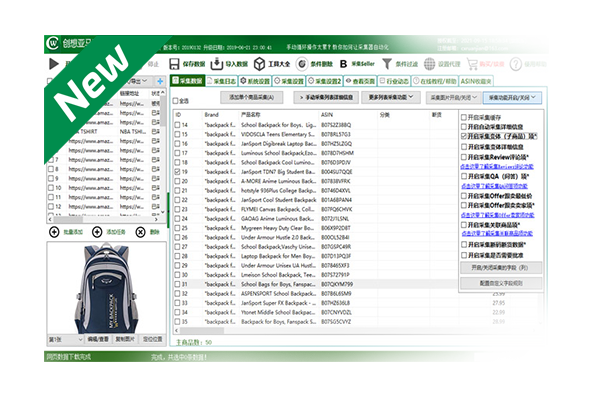Open the 采集设置2 tab
The height and width of the screenshot is (400, 600).
[324, 81]
